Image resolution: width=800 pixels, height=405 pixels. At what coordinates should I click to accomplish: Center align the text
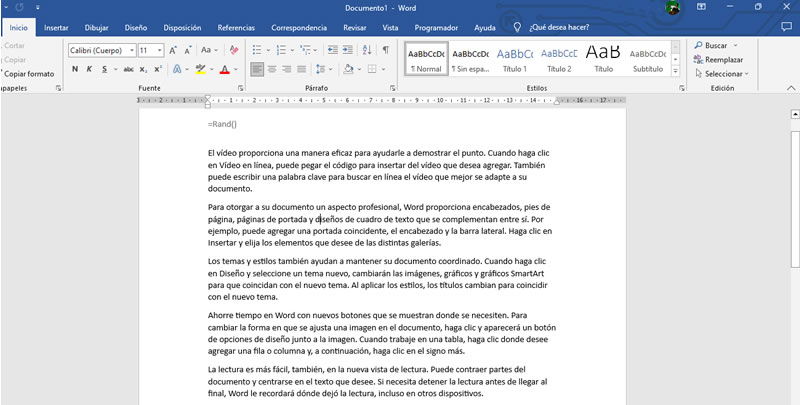[273, 69]
